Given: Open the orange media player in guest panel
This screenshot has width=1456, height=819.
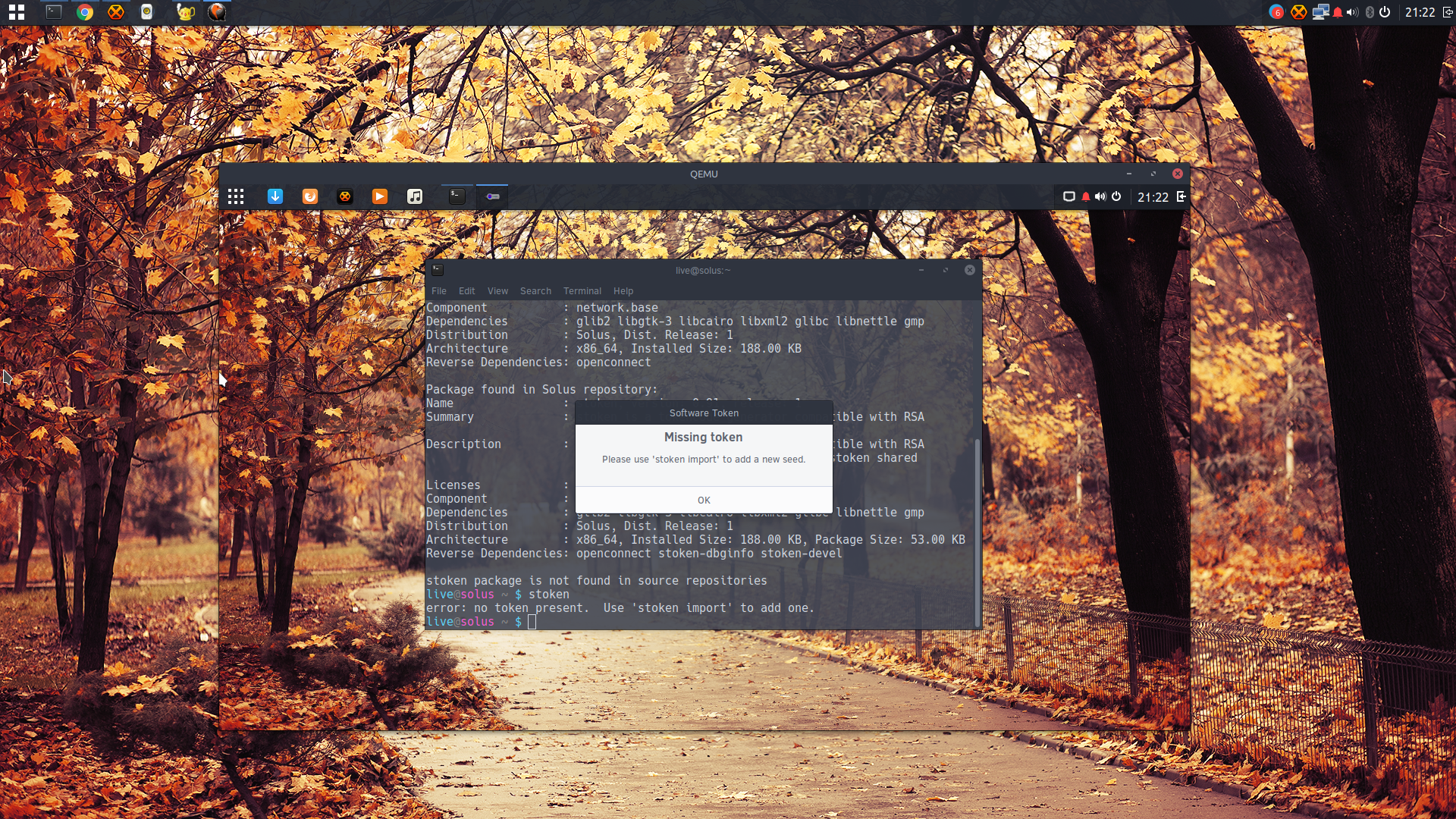Looking at the screenshot, I should 380,196.
